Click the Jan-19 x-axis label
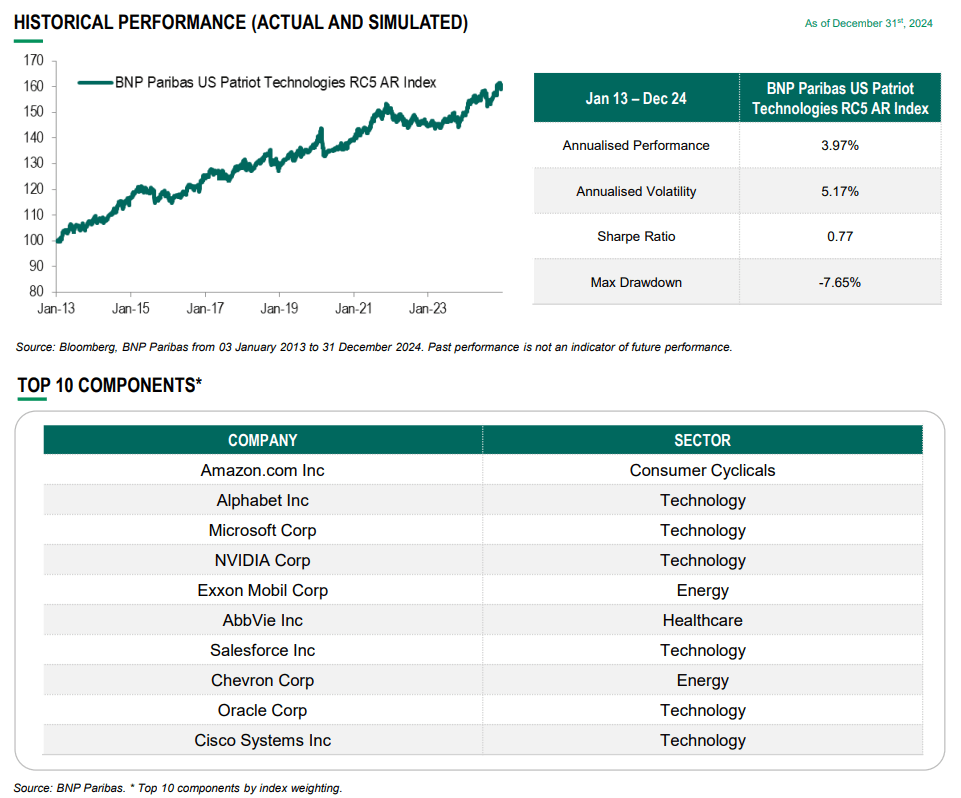This screenshot has height=798, width=961. point(279,309)
